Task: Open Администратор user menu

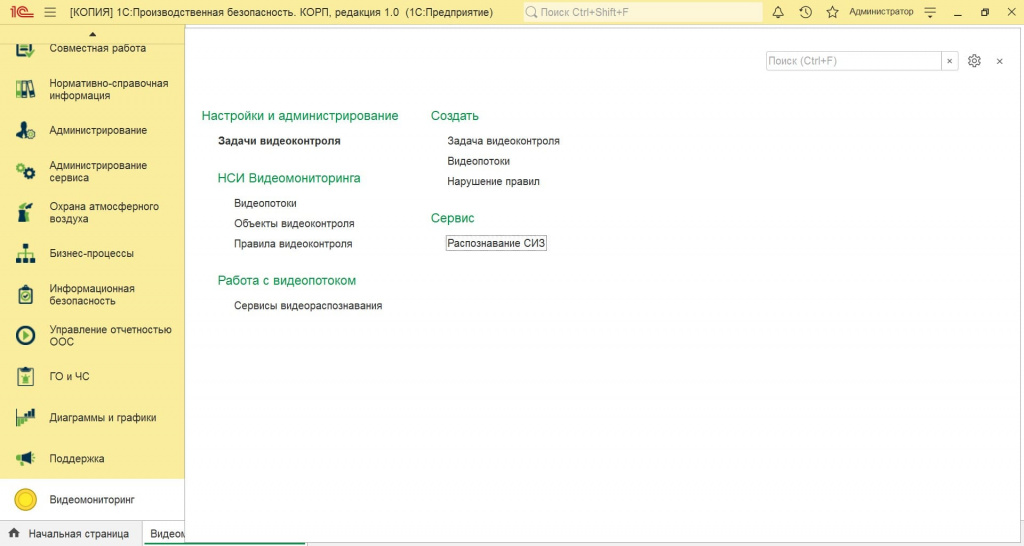Action: 881,12
